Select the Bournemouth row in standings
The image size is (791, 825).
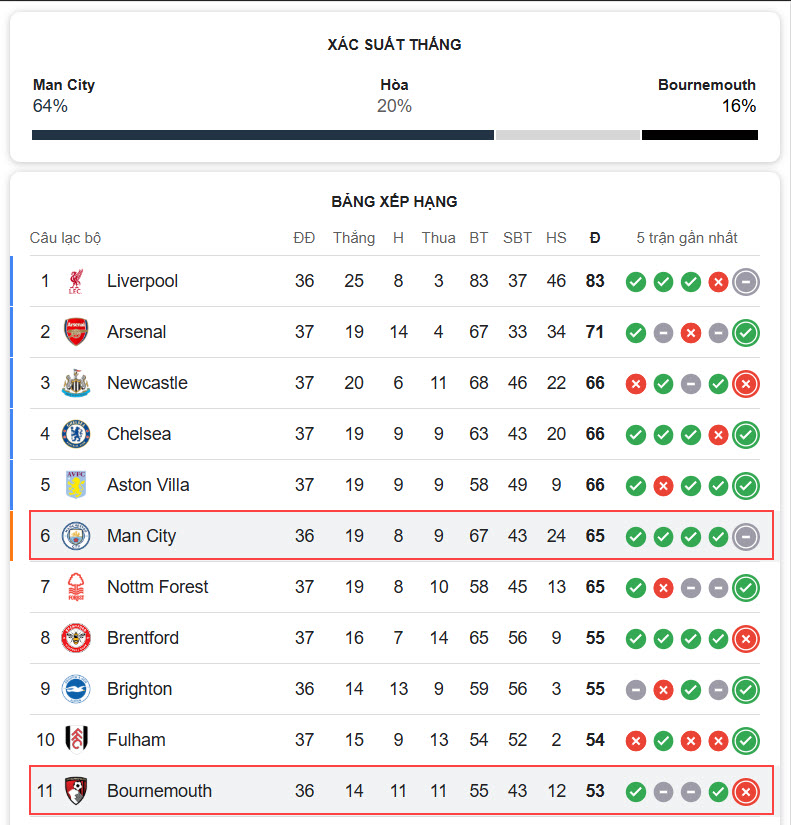point(401,790)
